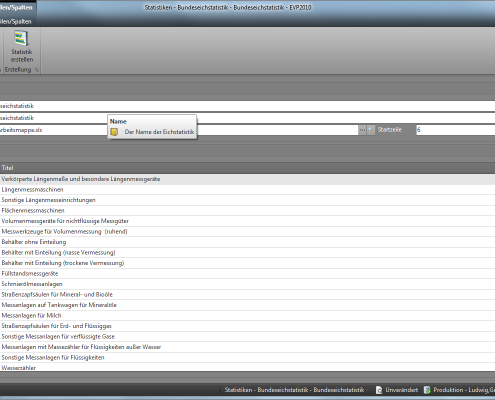Screen dimensions: 495x400
Task: Click the Statistiken - Bundeseichstatistik status bar label
Action: pyautogui.click(x=294, y=390)
